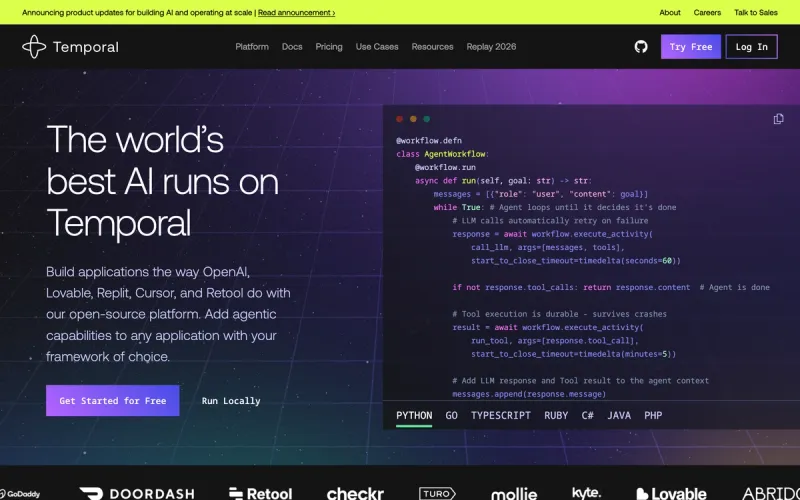This screenshot has width=800, height=500.
Task: Click the 'class AgentWorkflow:' code line
Action: (442, 154)
